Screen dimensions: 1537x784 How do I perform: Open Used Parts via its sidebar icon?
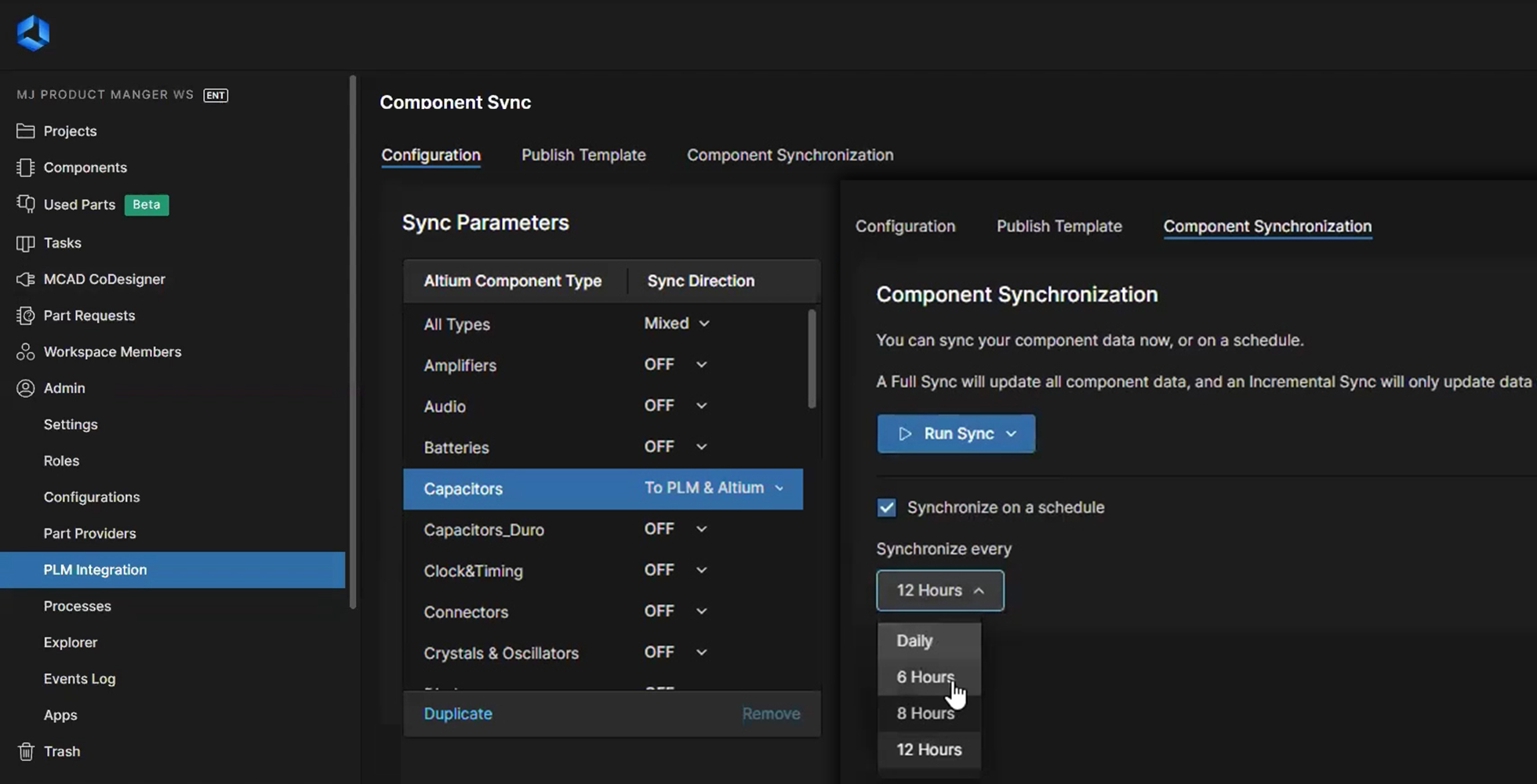[x=26, y=205]
